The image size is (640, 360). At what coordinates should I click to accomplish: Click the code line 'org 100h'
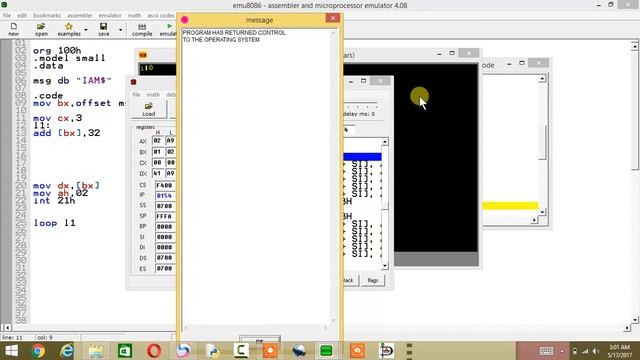tap(57, 51)
